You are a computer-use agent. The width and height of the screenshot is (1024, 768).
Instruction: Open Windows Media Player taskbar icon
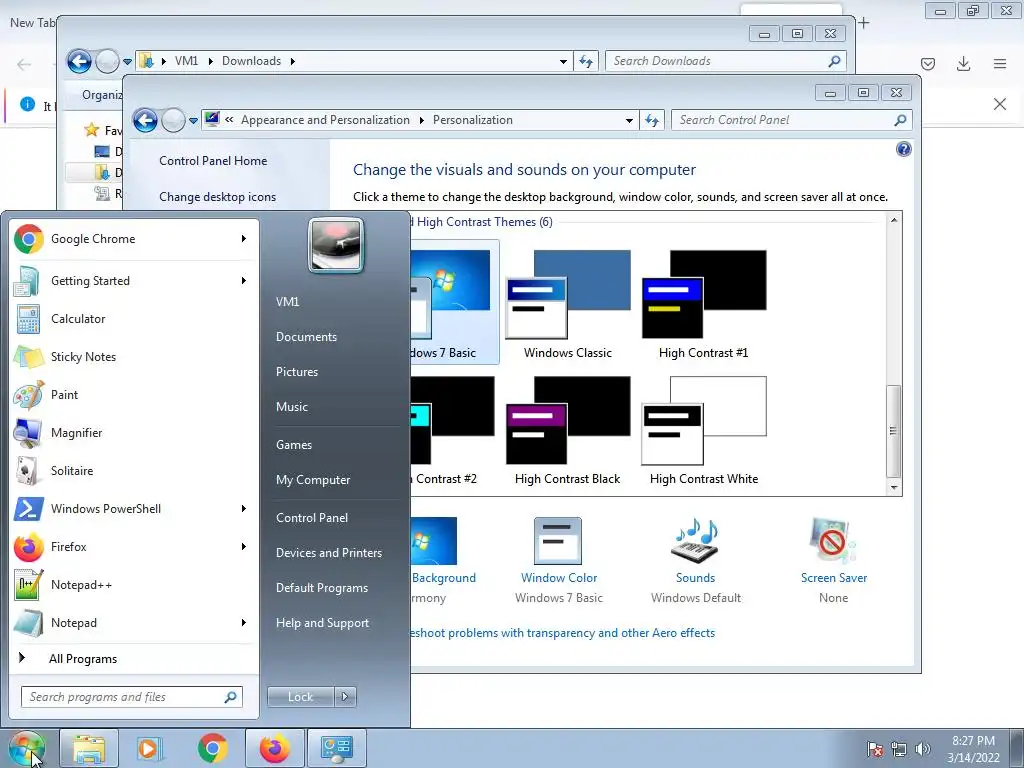150,748
